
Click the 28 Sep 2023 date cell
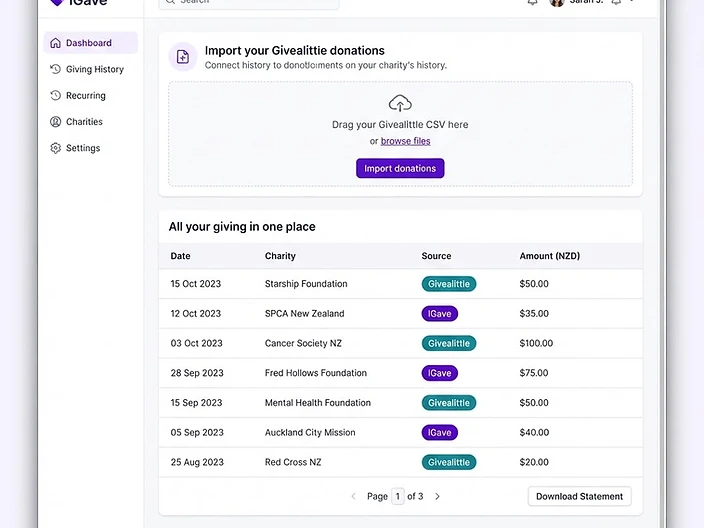[x=197, y=373]
